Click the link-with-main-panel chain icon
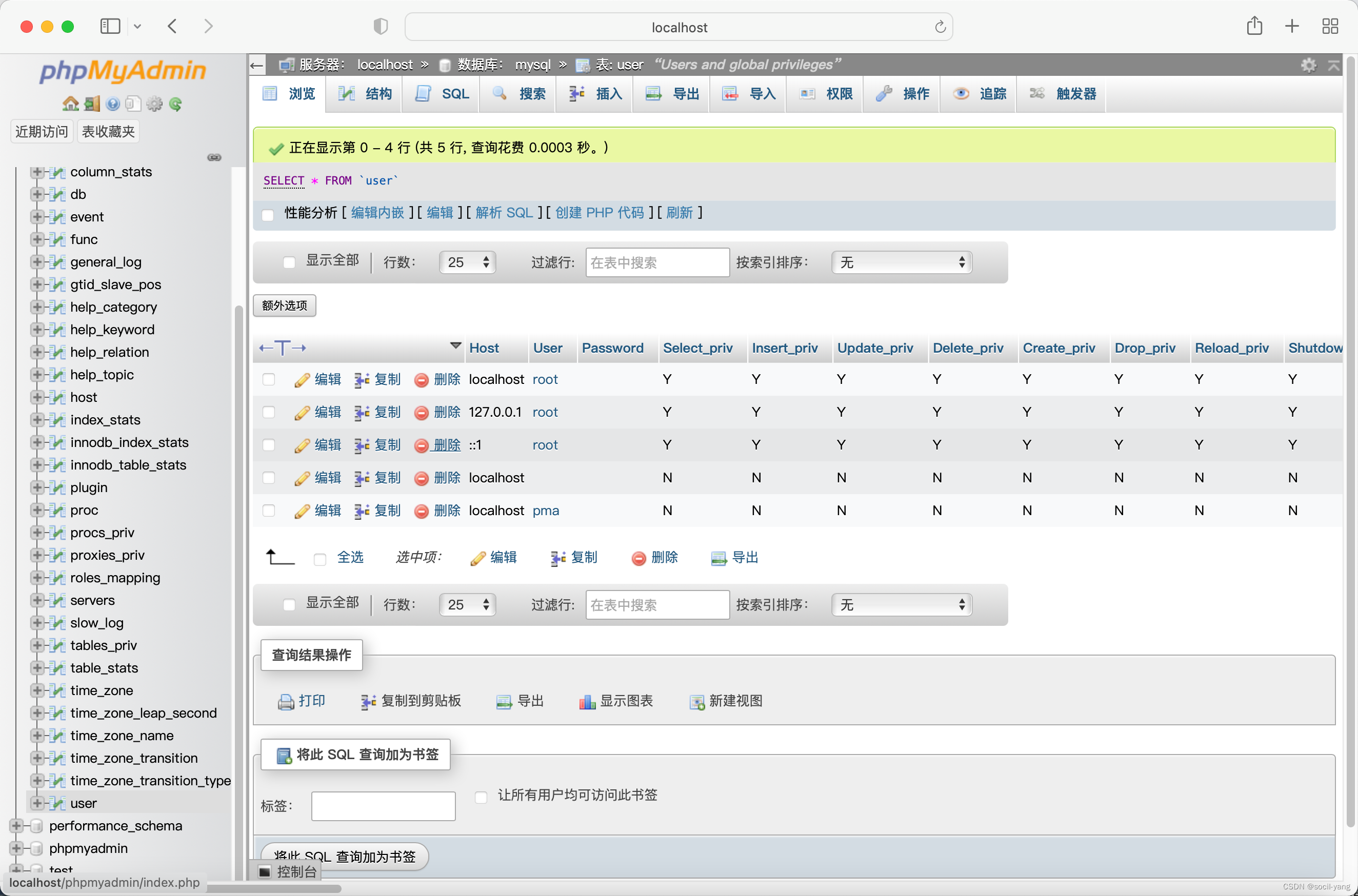1358x896 pixels. tap(214, 157)
